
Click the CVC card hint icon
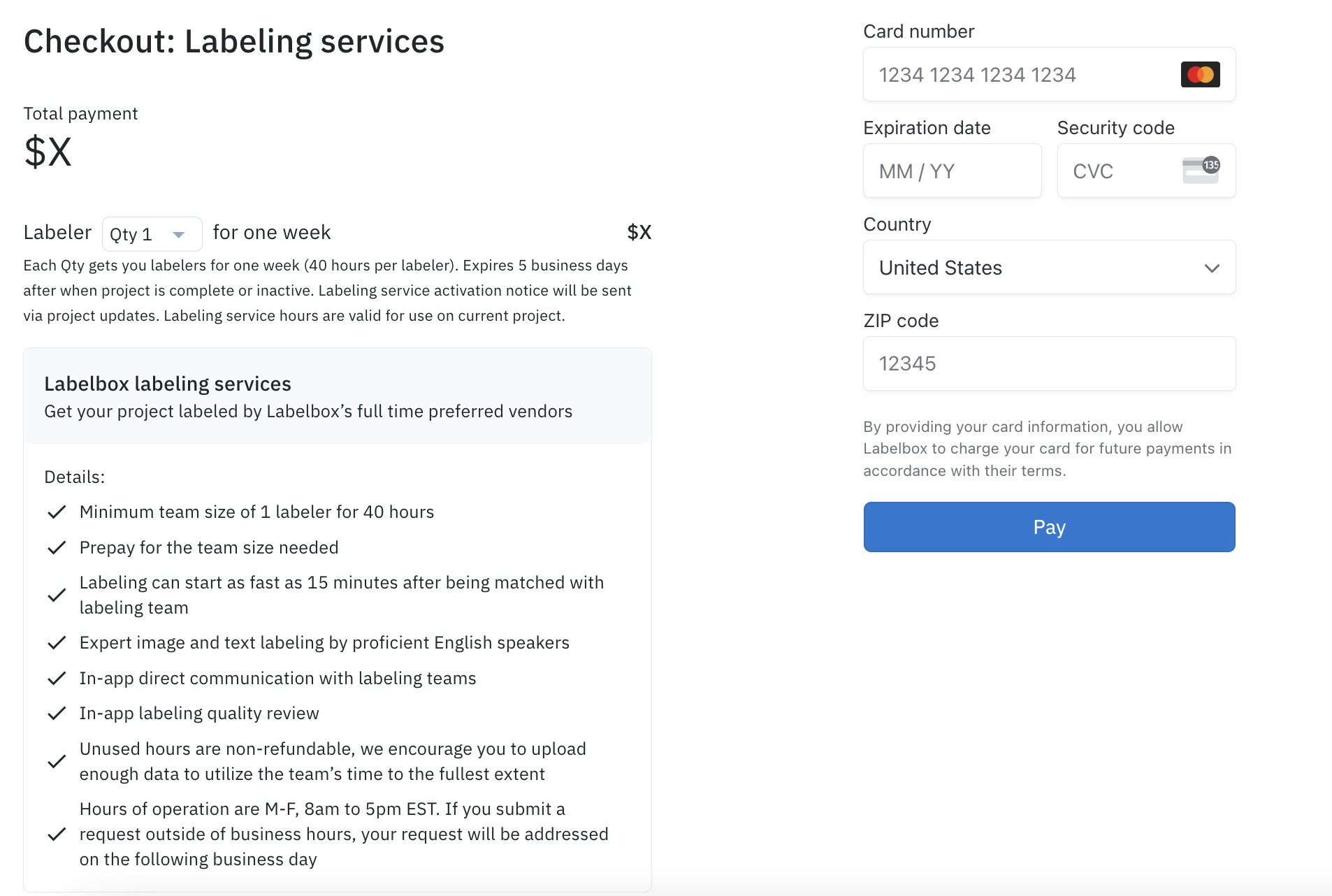1201,171
